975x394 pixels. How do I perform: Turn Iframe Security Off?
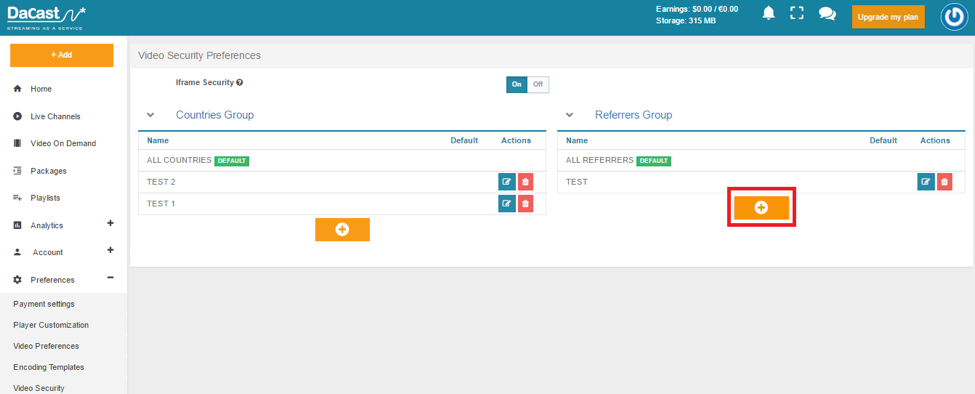[x=538, y=85]
